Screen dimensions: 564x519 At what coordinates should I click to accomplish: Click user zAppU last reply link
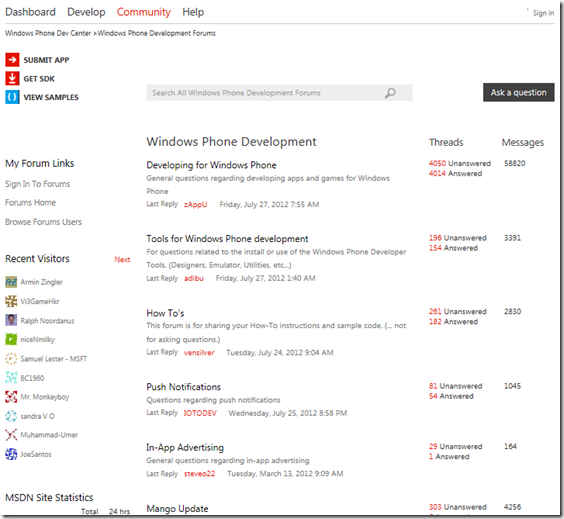point(196,205)
